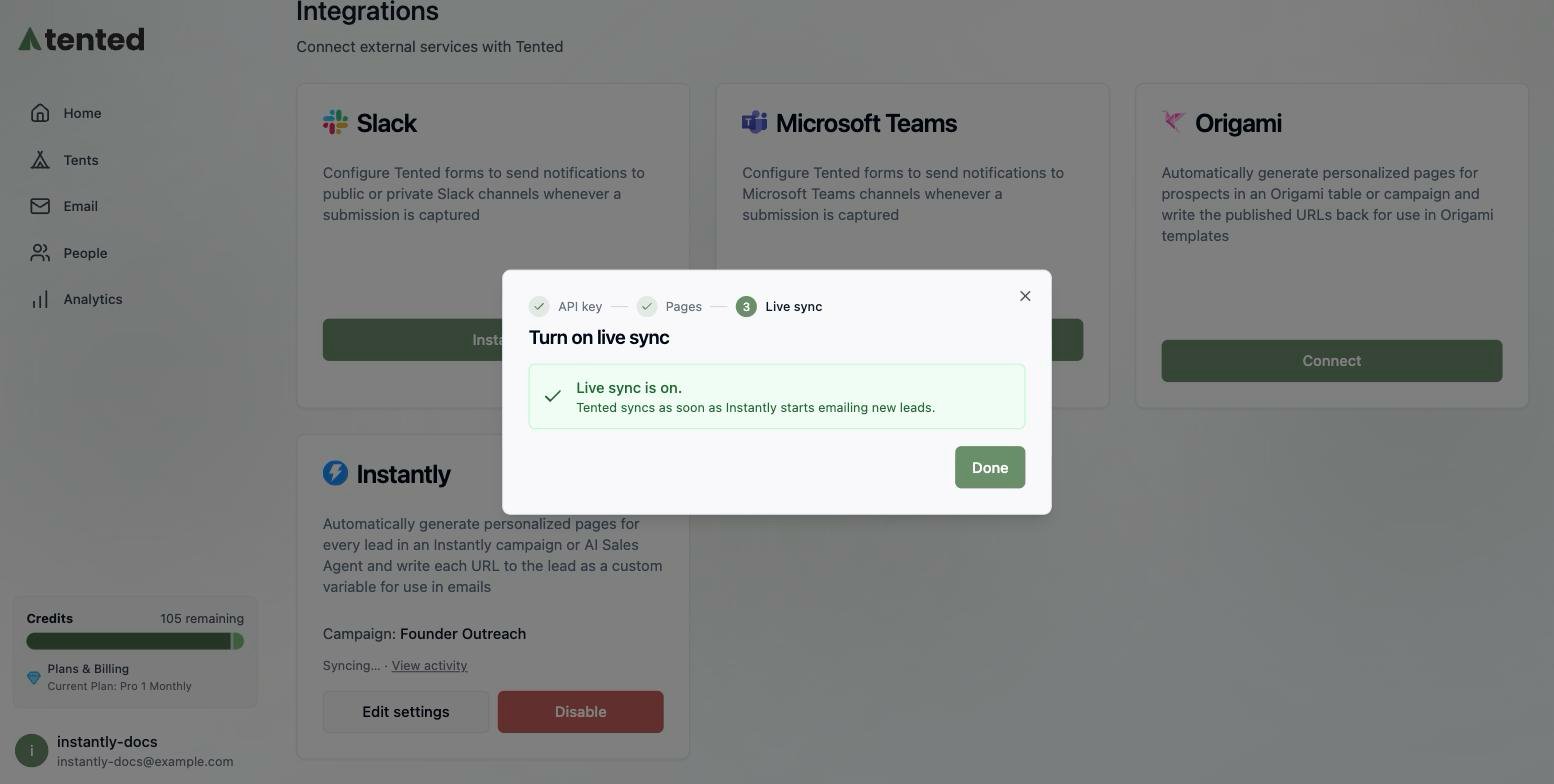Click the Microsoft Teams logo icon
Viewport: 1554px width, 784px height.
tap(754, 122)
